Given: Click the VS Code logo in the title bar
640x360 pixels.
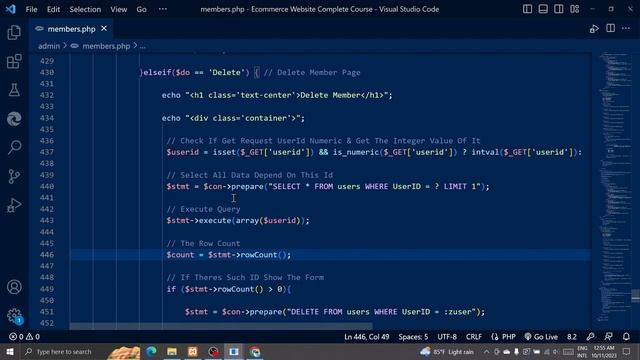Looking at the screenshot, I should pyautogui.click(x=11, y=9).
